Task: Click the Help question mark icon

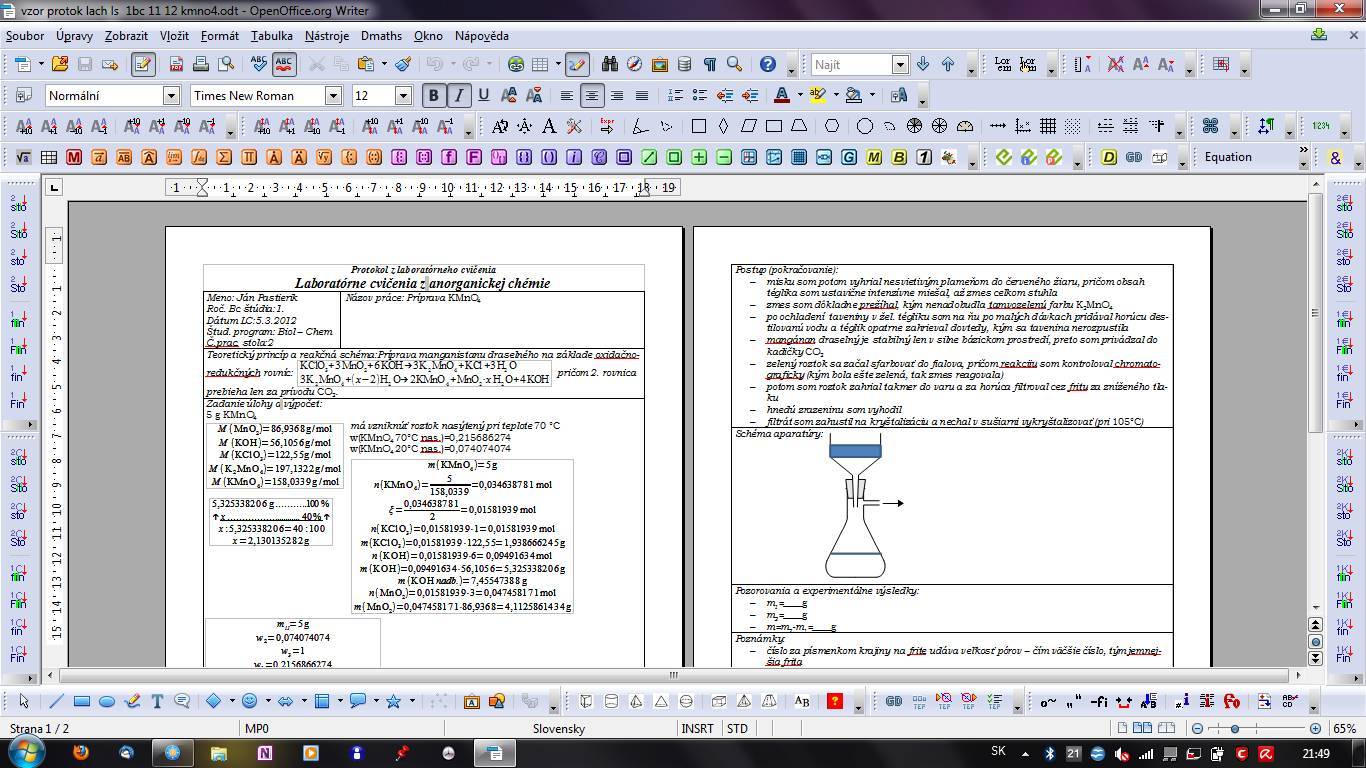Action: coord(767,64)
